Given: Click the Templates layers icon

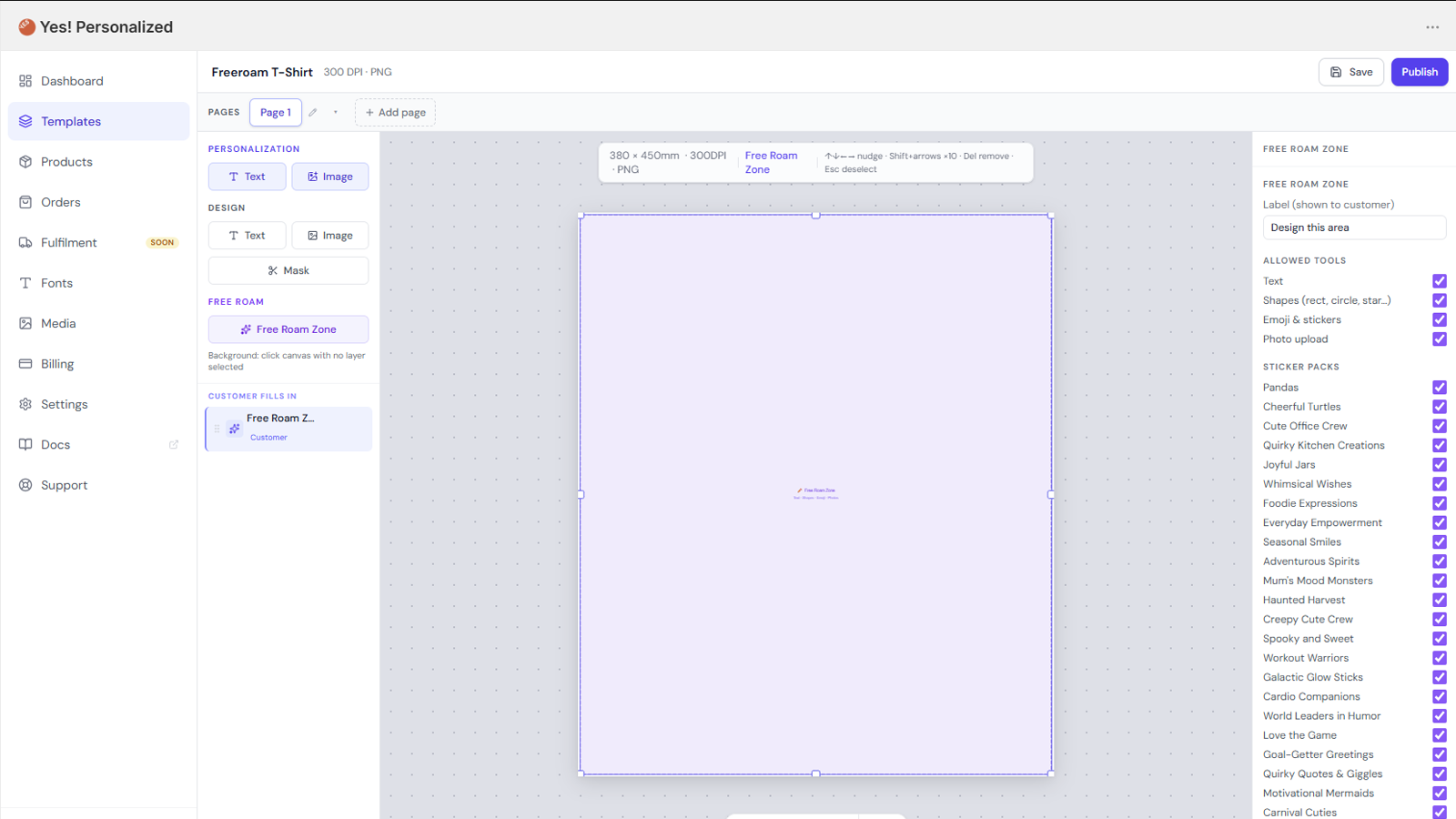Looking at the screenshot, I should point(25,121).
